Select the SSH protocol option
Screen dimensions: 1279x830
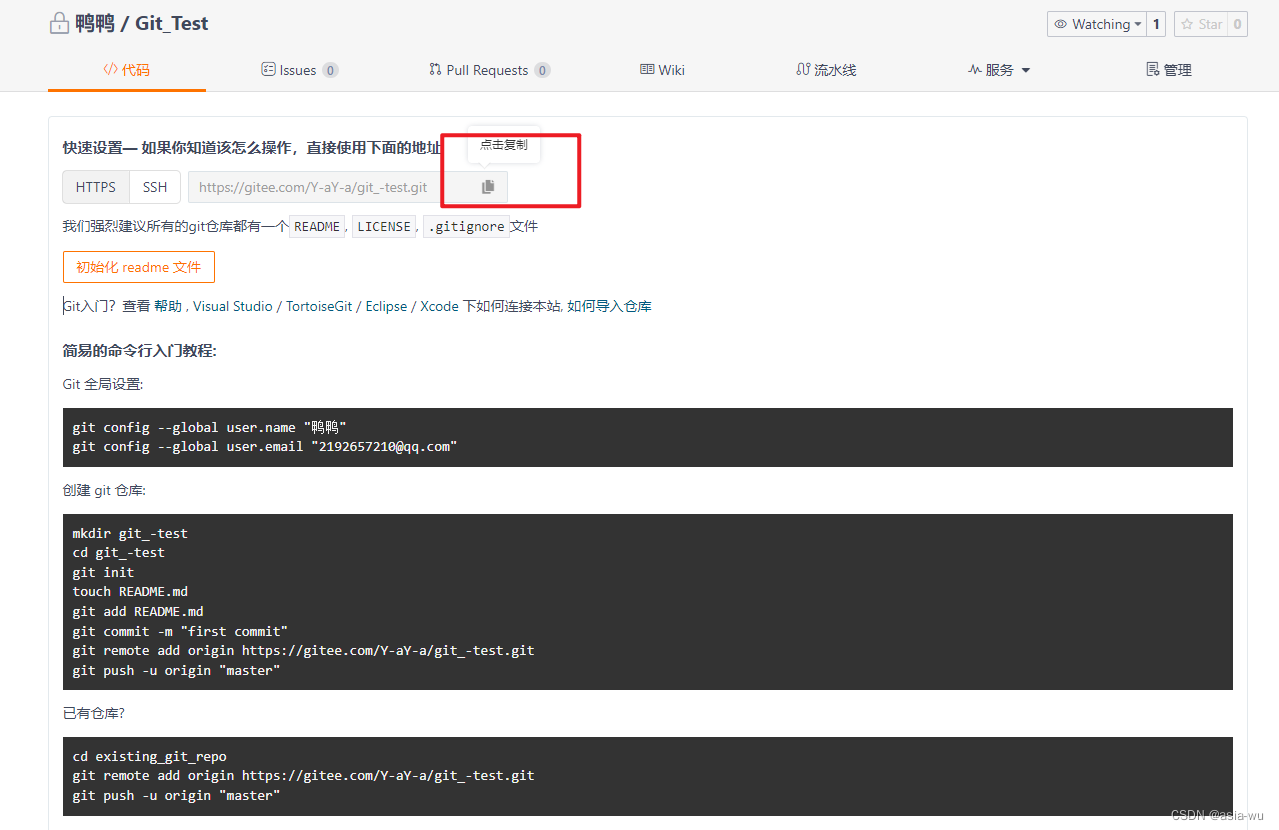[155, 187]
